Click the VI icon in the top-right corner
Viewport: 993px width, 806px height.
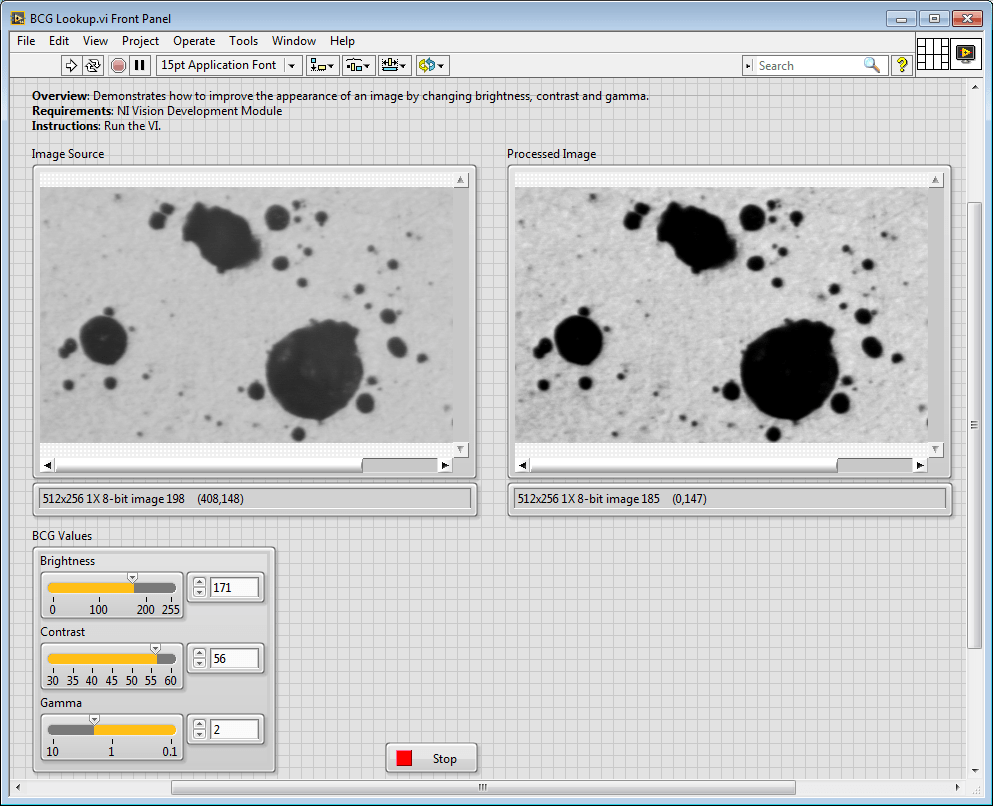[965, 54]
